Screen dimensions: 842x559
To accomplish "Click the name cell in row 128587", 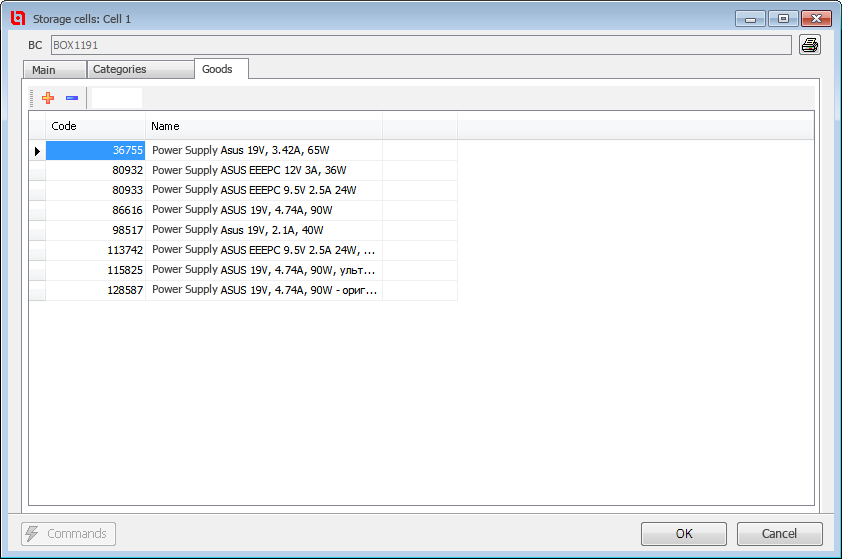I will [x=264, y=290].
